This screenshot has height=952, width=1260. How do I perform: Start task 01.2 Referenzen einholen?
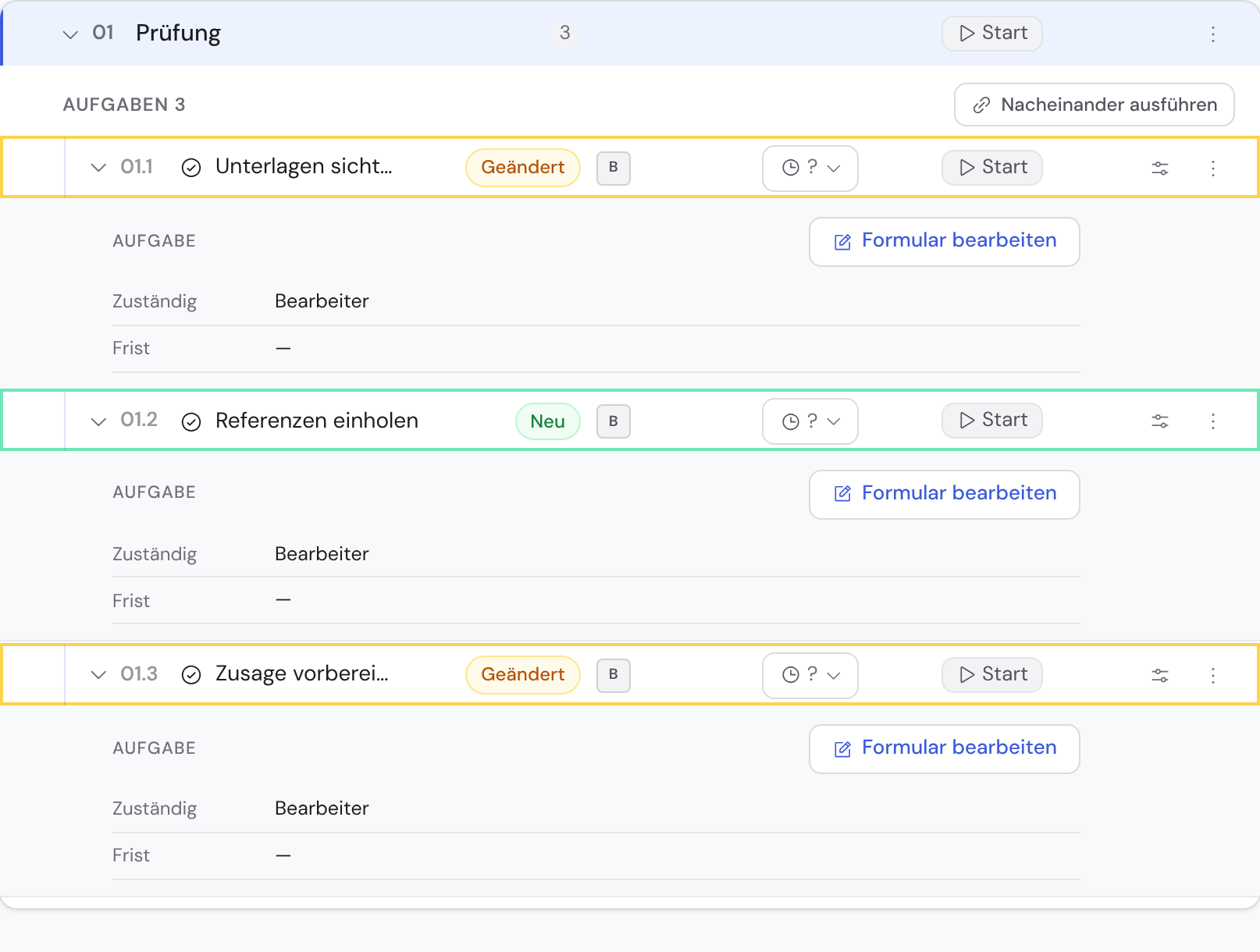[x=992, y=421]
